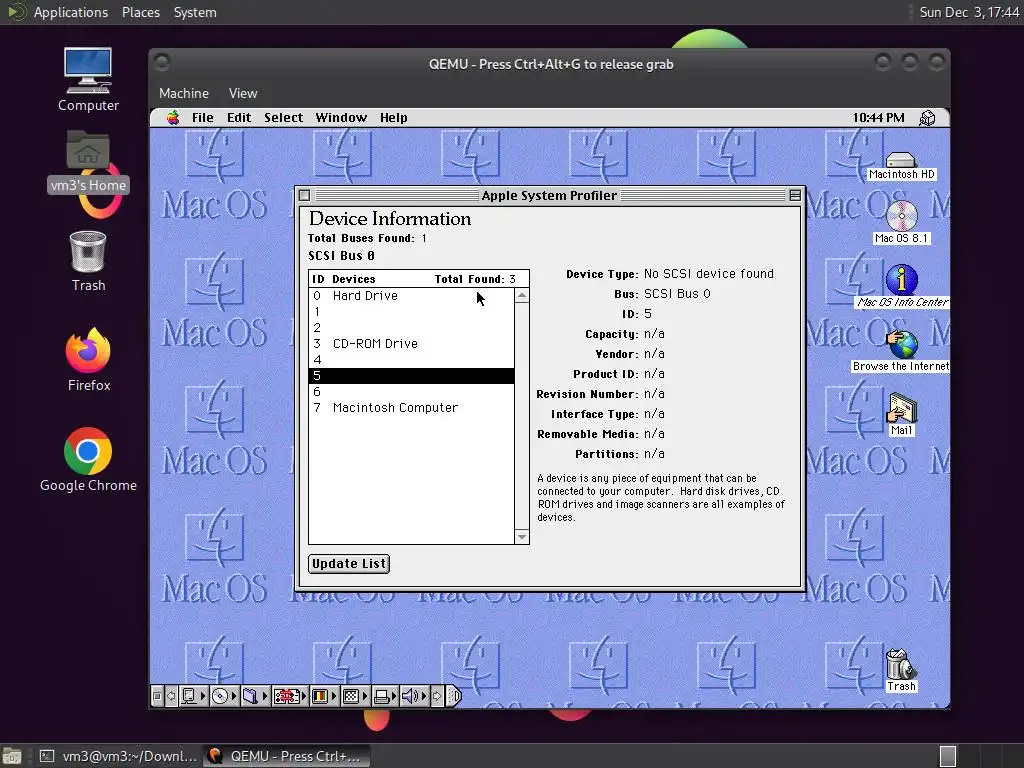Image resolution: width=1024 pixels, height=768 pixels.
Task: Select the Macintosh HD desktop icon
Action: pyautogui.click(x=901, y=166)
